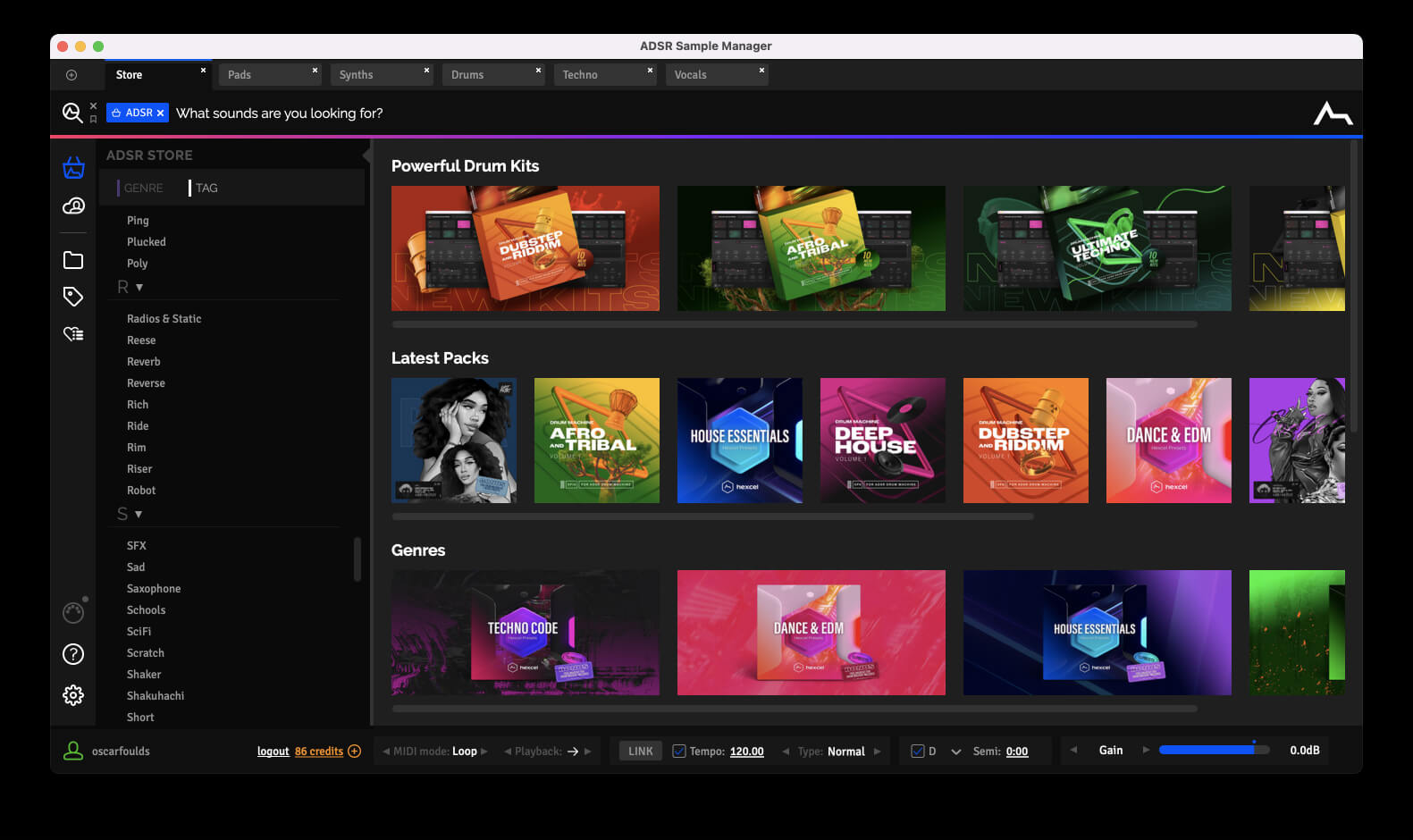1413x840 pixels.
Task: Click next arrow for Playback
Action: pos(587,752)
